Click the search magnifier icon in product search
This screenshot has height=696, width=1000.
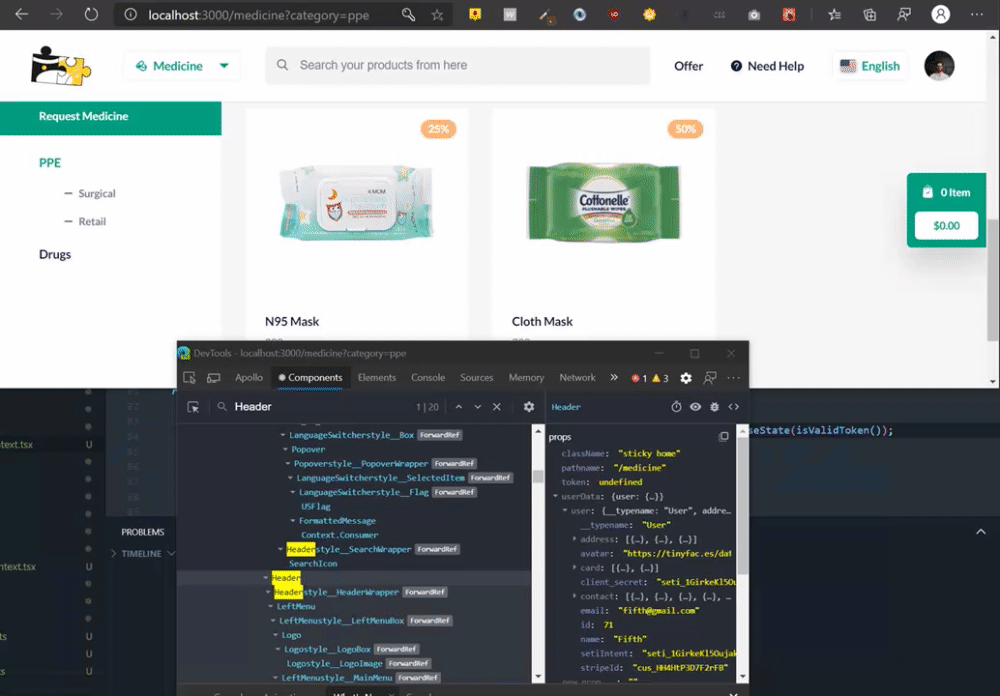tap(282, 65)
